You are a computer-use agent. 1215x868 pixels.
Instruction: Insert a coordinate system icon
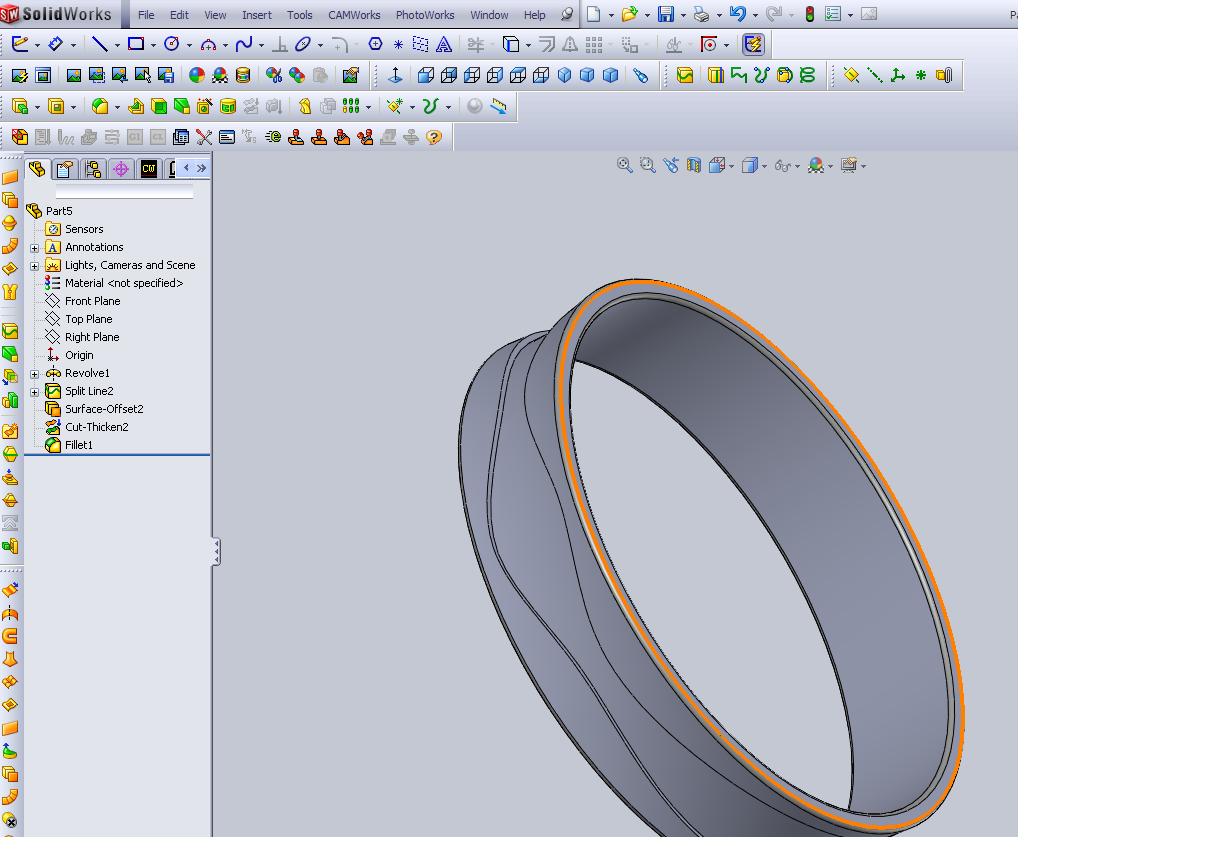(x=897, y=75)
